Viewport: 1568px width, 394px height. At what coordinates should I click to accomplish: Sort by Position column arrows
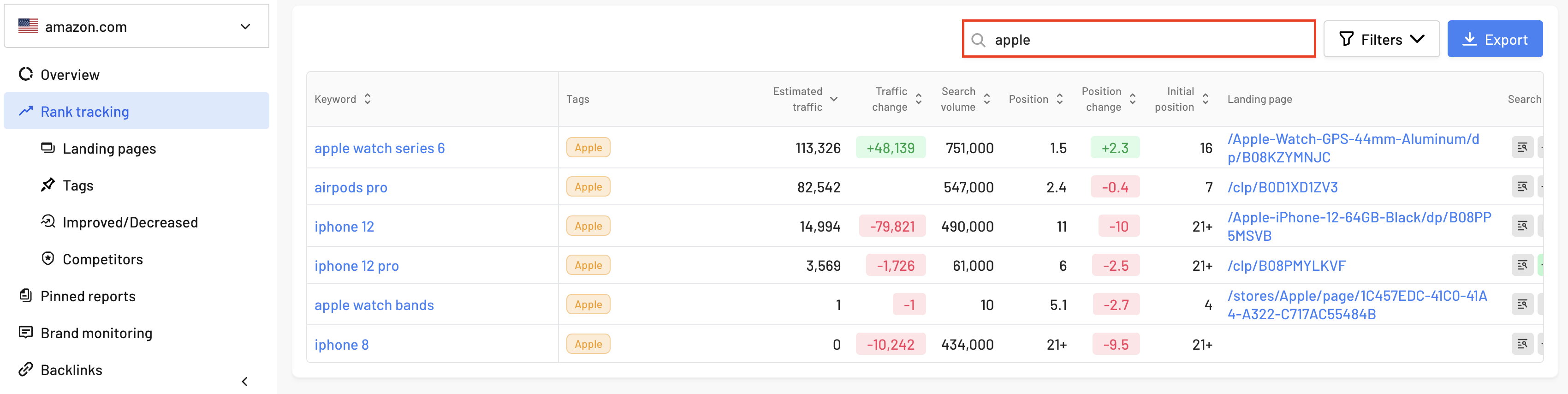coord(1060,99)
